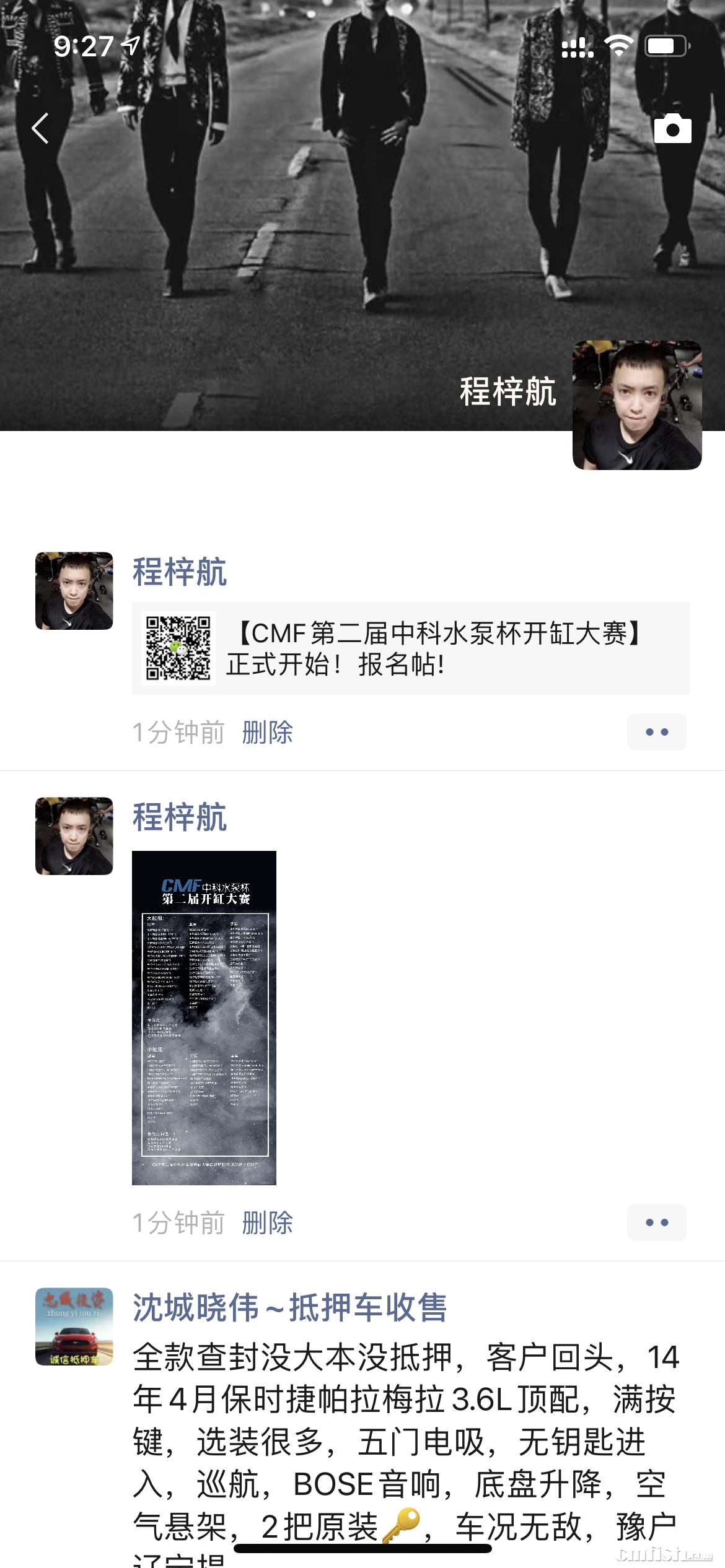
Task: Delete the first post via 删除
Action: coord(267,733)
